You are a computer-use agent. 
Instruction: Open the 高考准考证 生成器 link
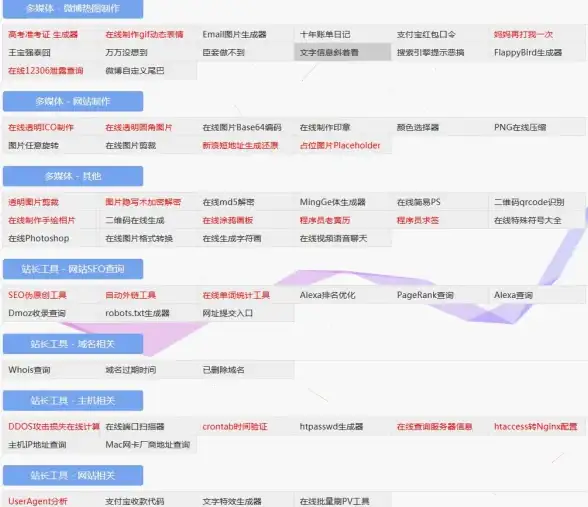tap(43, 34)
